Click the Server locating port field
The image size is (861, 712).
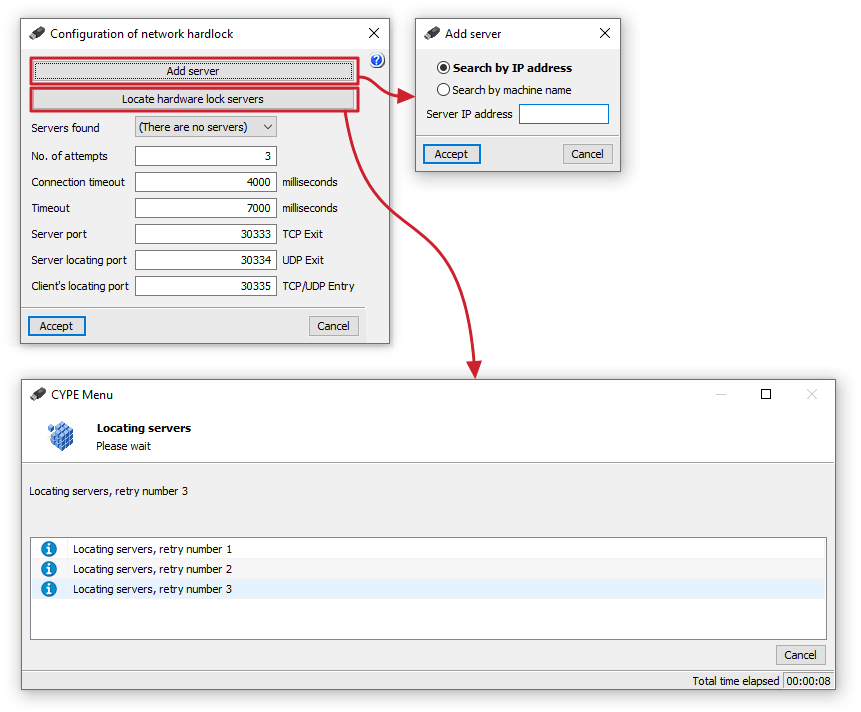[206, 260]
